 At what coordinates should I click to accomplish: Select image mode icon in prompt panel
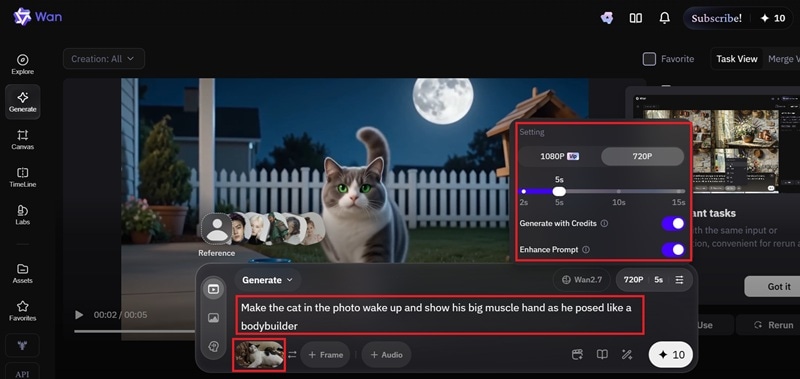[213, 318]
